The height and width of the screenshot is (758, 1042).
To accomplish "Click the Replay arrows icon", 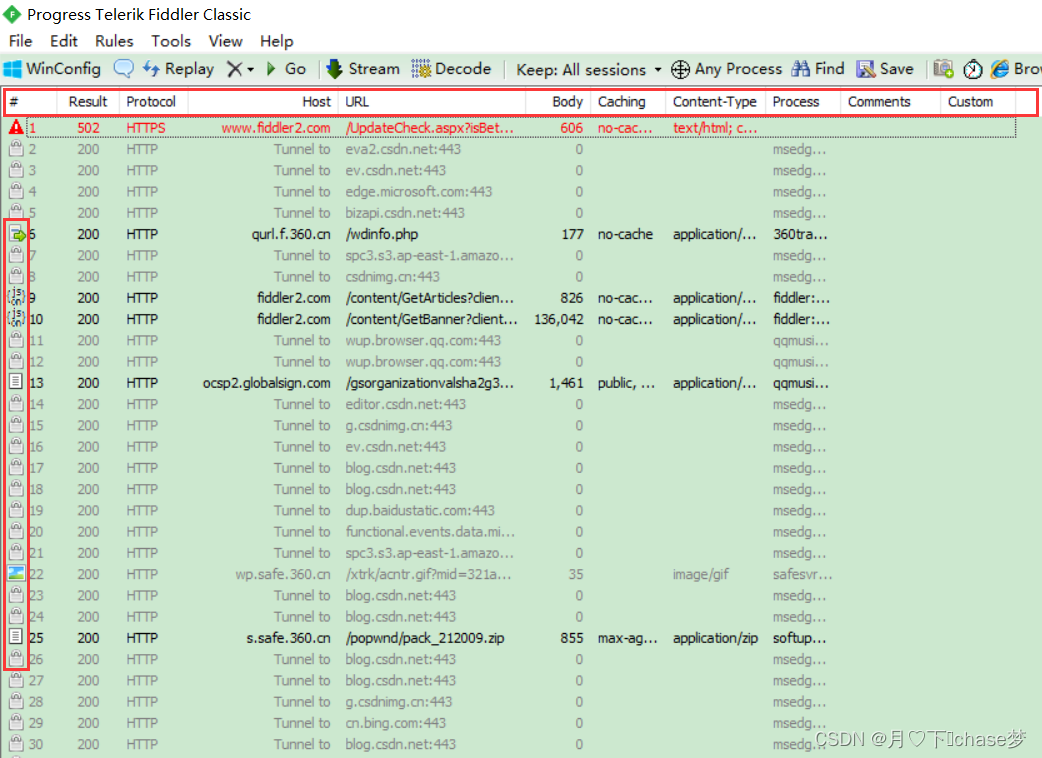I will pos(152,68).
